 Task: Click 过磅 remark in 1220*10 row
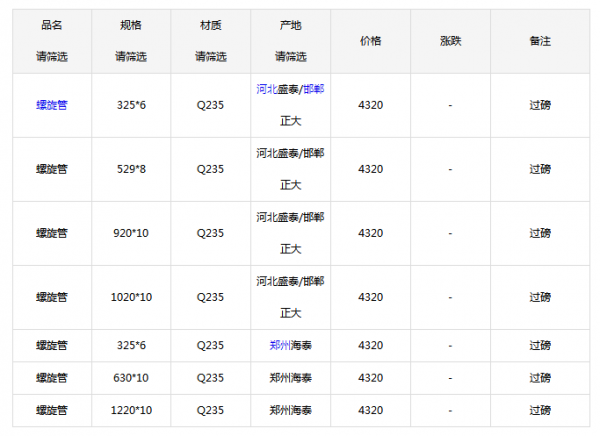(540, 410)
